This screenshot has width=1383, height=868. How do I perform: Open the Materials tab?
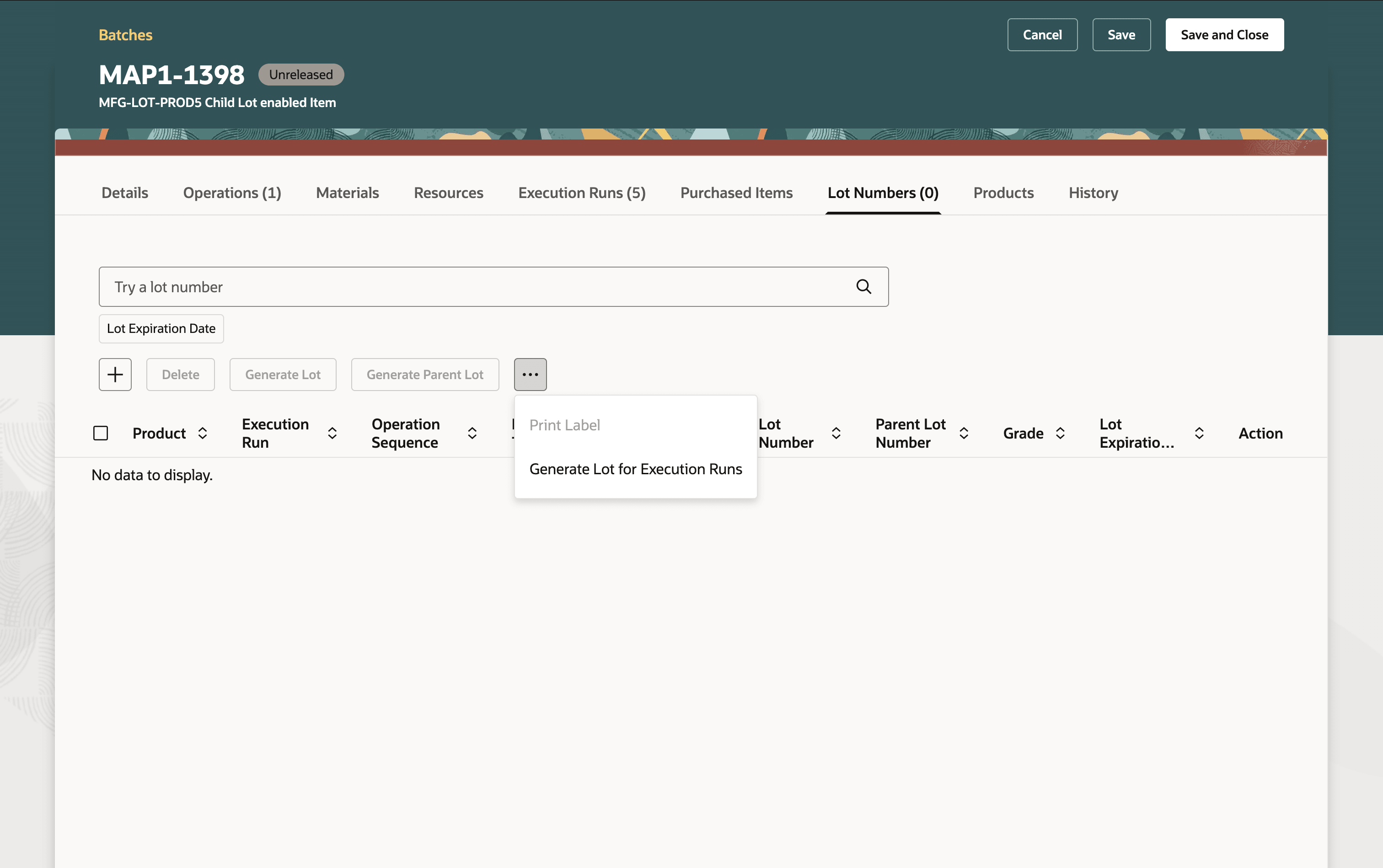point(347,193)
